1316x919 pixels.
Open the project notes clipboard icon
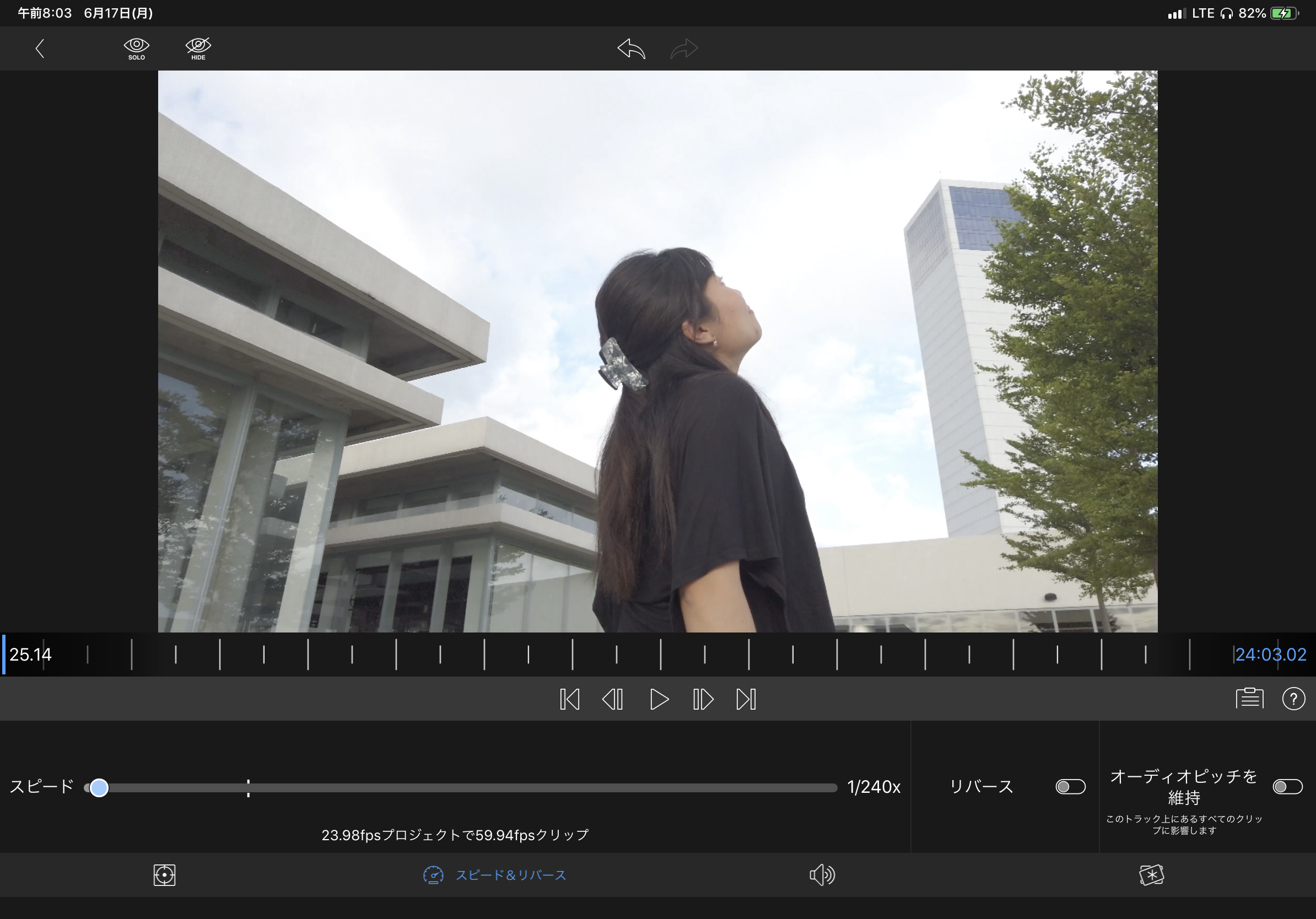coord(1249,699)
